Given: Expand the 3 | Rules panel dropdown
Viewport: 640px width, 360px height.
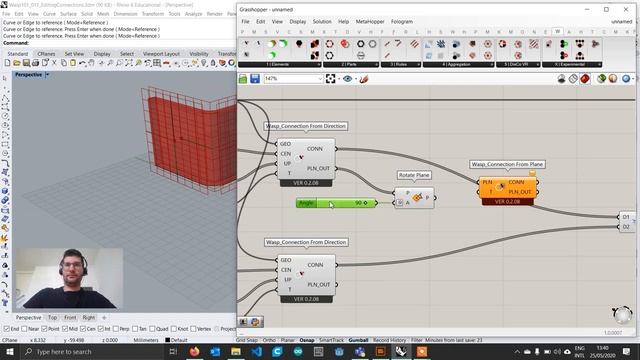Looking at the screenshot, I should [418, 64].
